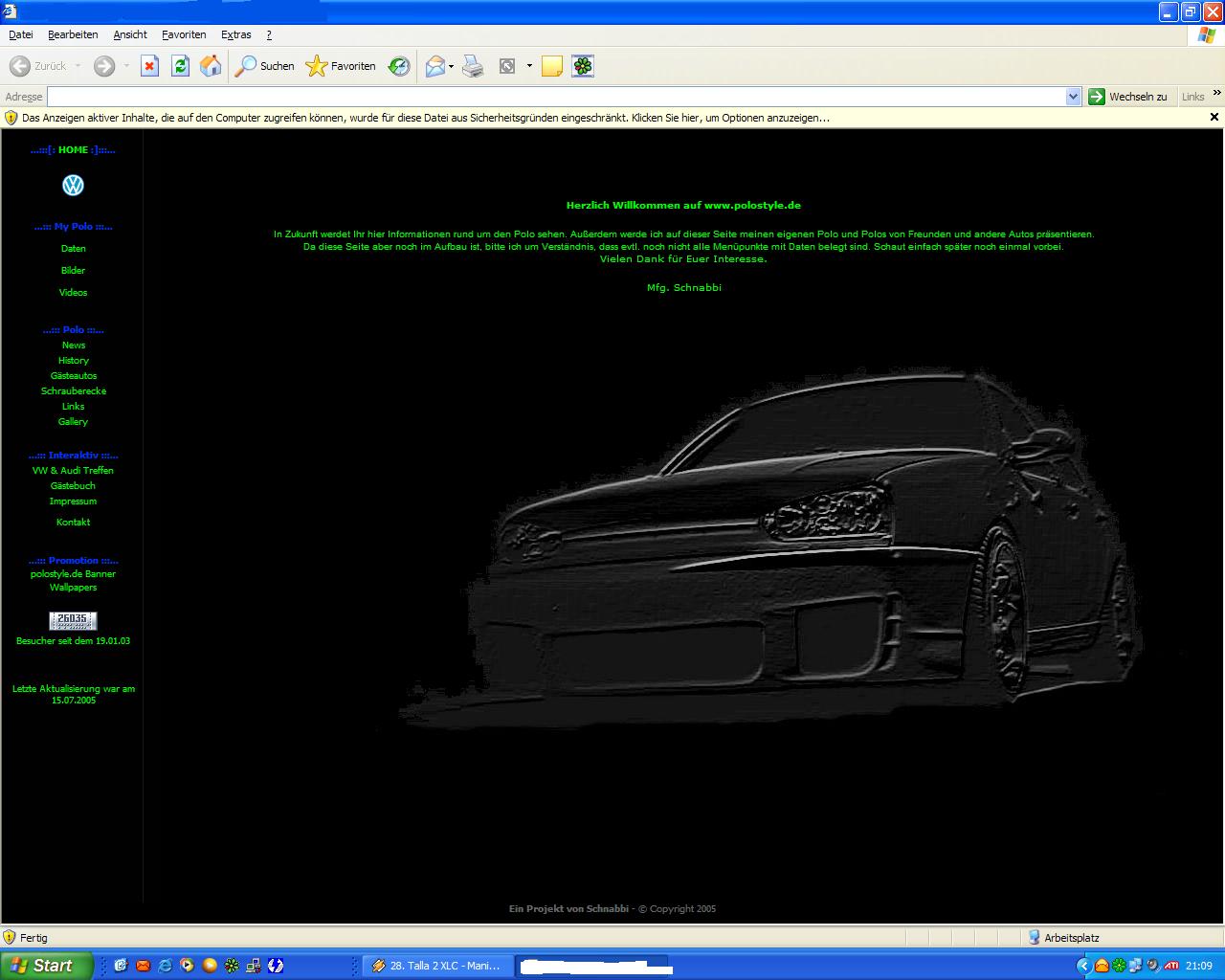This screenshot has width=1225, height=980.
Task: Click the fullscreen-size toolbar icon
Action: [507, 66]
